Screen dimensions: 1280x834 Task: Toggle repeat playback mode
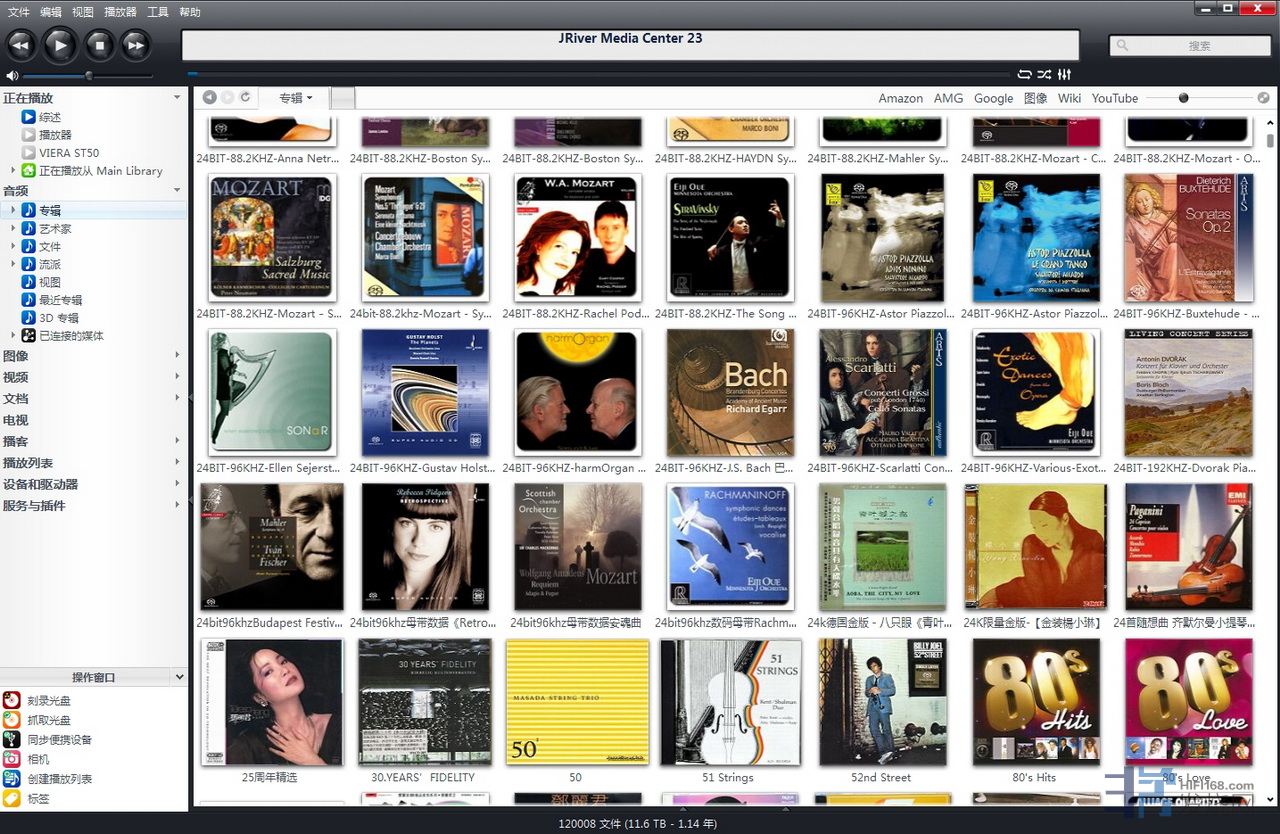1024,75
